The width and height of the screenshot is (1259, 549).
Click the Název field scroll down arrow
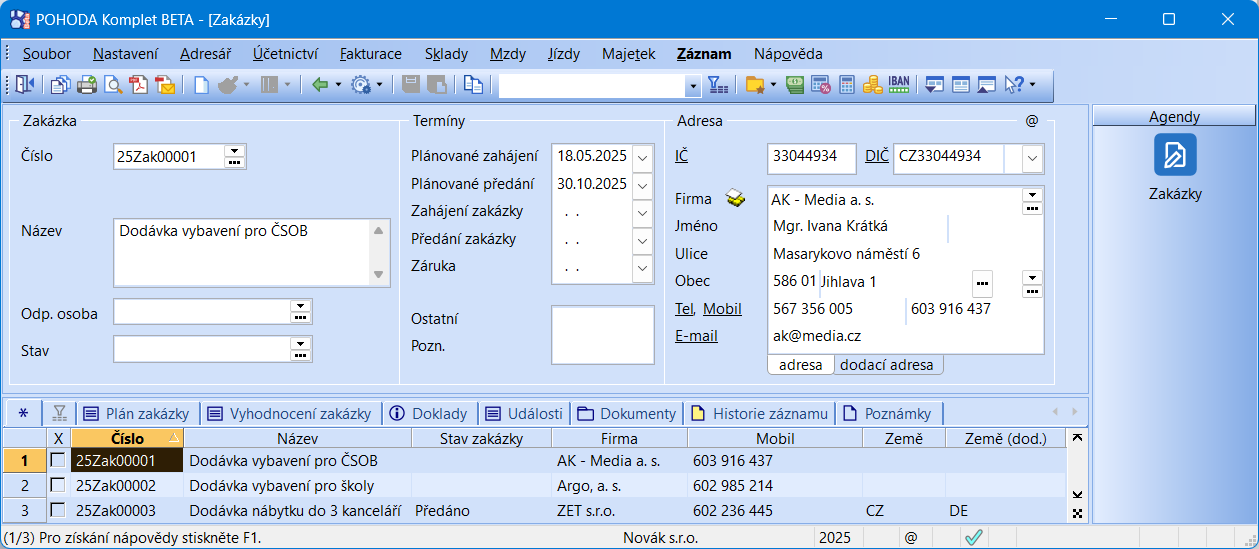(x=379, y=275)
